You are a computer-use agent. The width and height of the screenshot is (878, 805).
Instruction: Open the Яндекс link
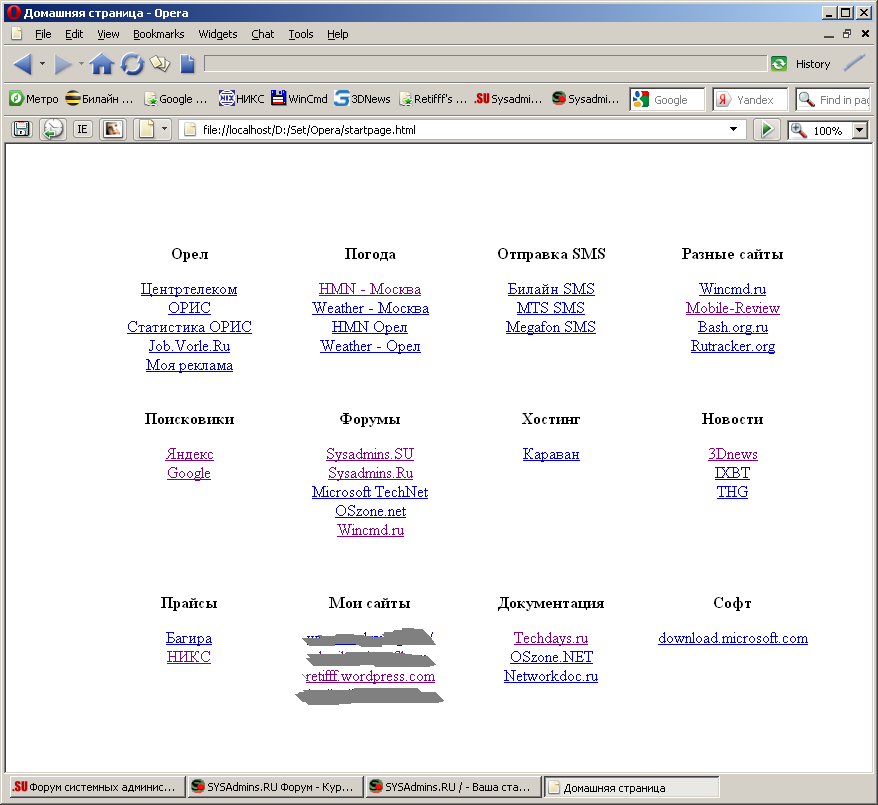coord(189,454)
